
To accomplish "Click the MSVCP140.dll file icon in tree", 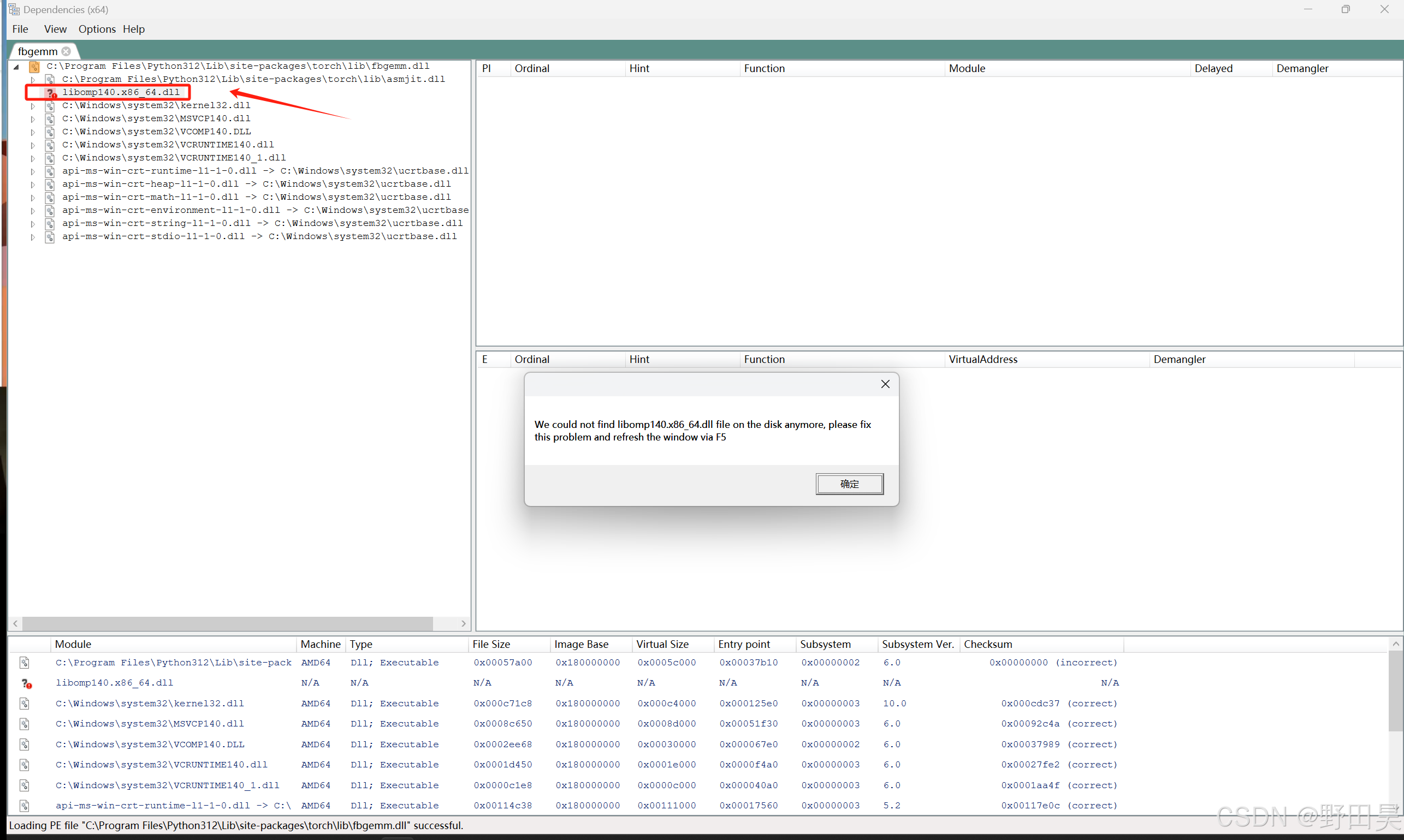I will click(x=50, y=119).
